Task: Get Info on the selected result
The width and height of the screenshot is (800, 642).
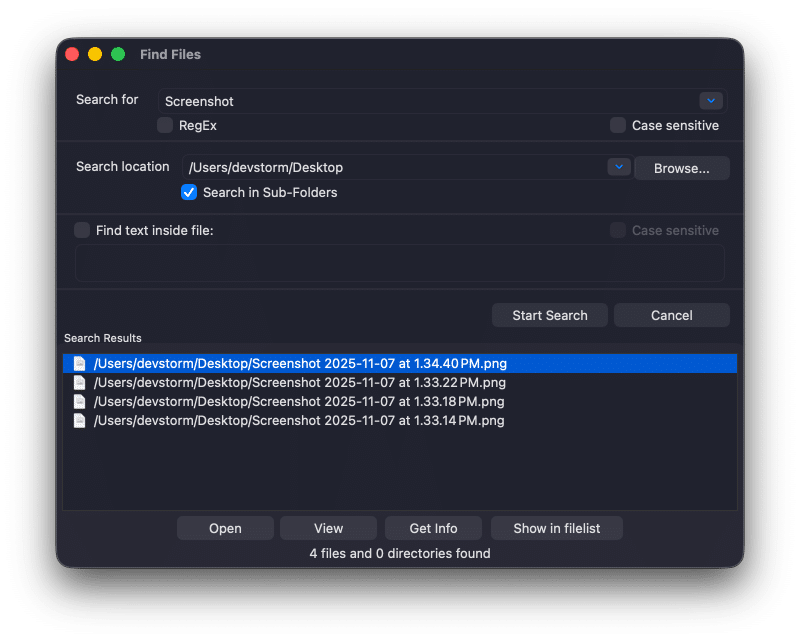Action: 433,528
